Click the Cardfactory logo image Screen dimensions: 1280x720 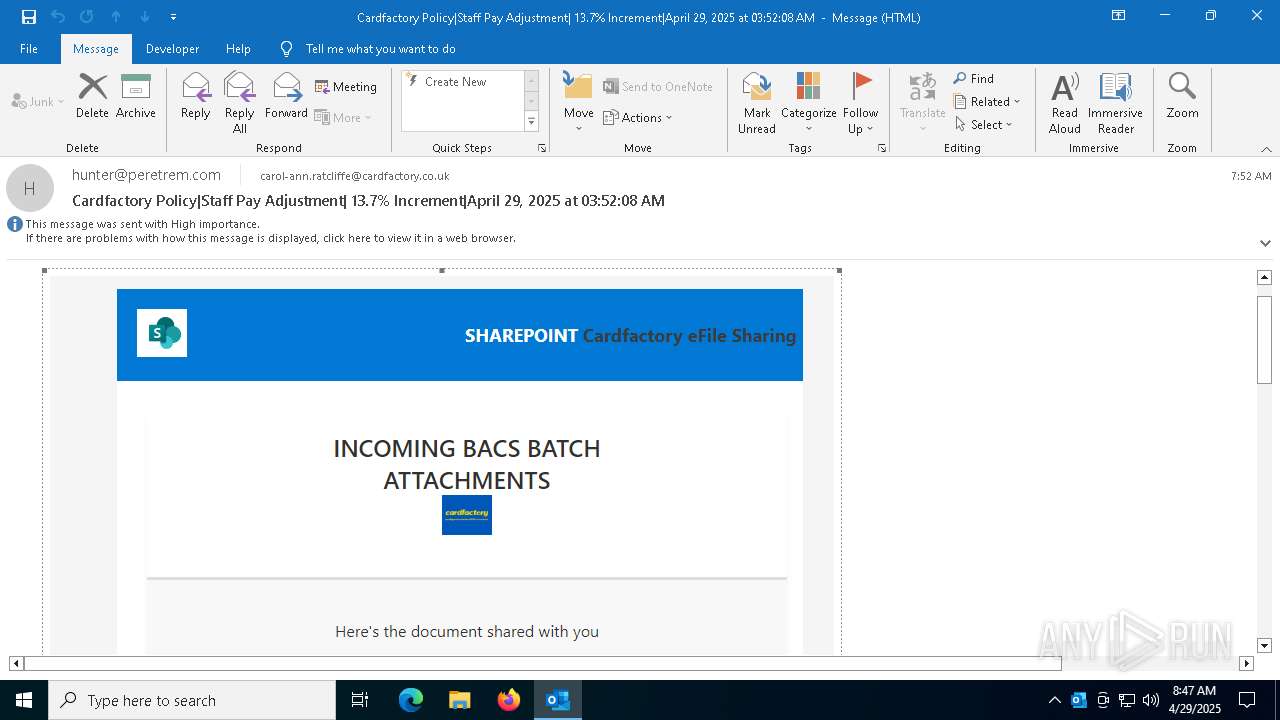tap(467, 515)
